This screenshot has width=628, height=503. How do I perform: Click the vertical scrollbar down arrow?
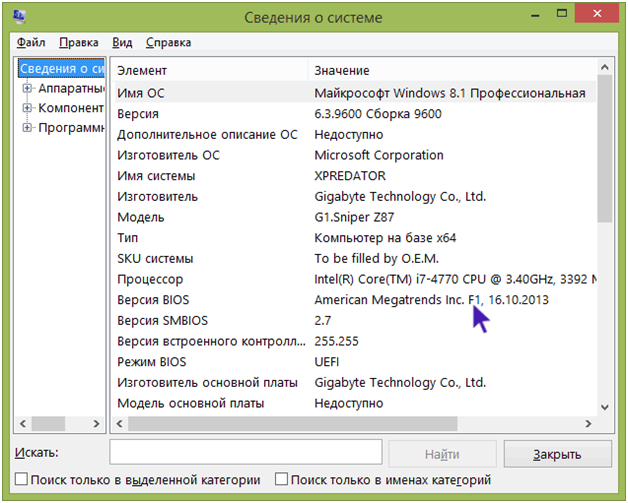coord(604,405)
